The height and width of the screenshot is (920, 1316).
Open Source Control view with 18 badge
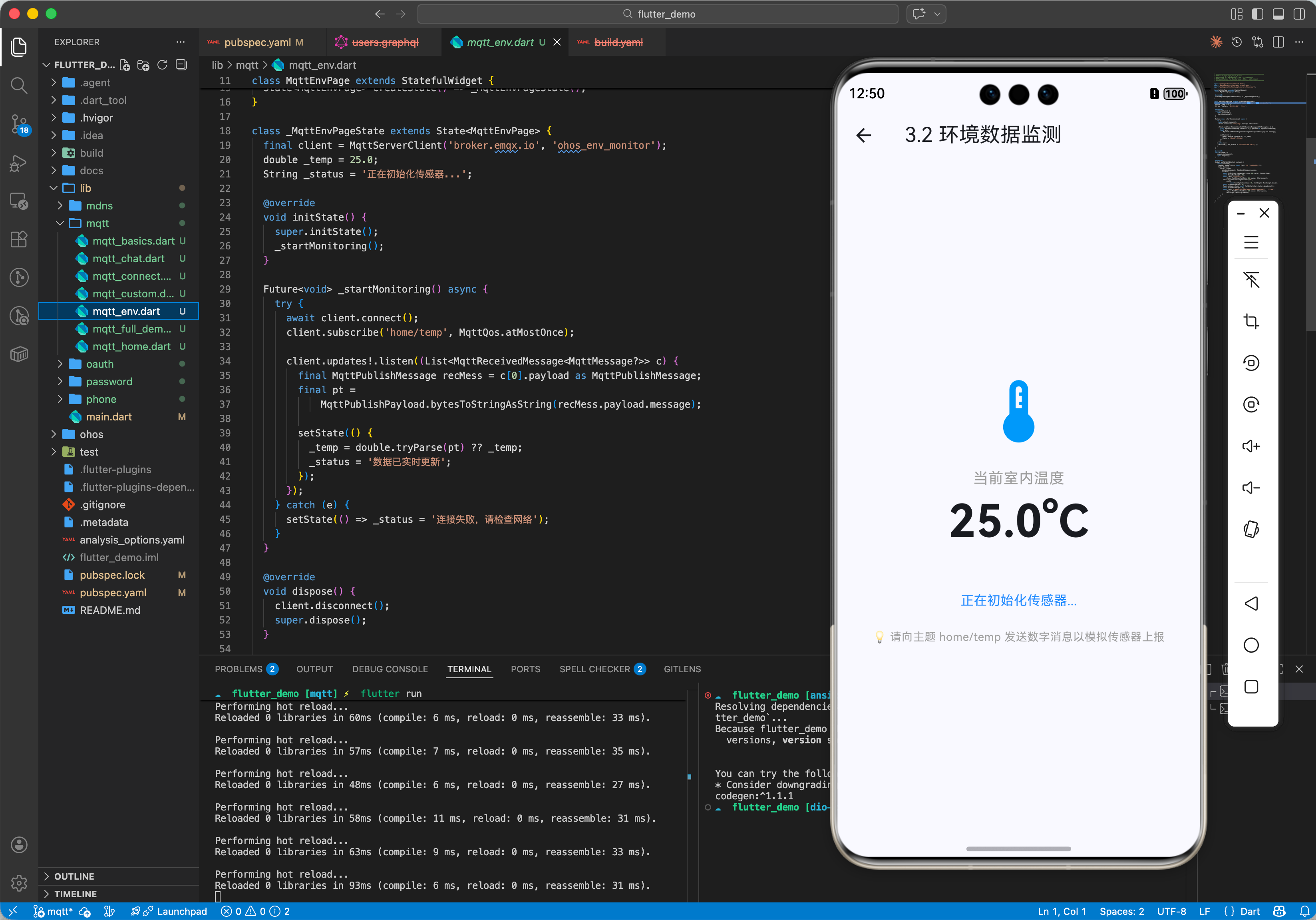click(19, 123)
